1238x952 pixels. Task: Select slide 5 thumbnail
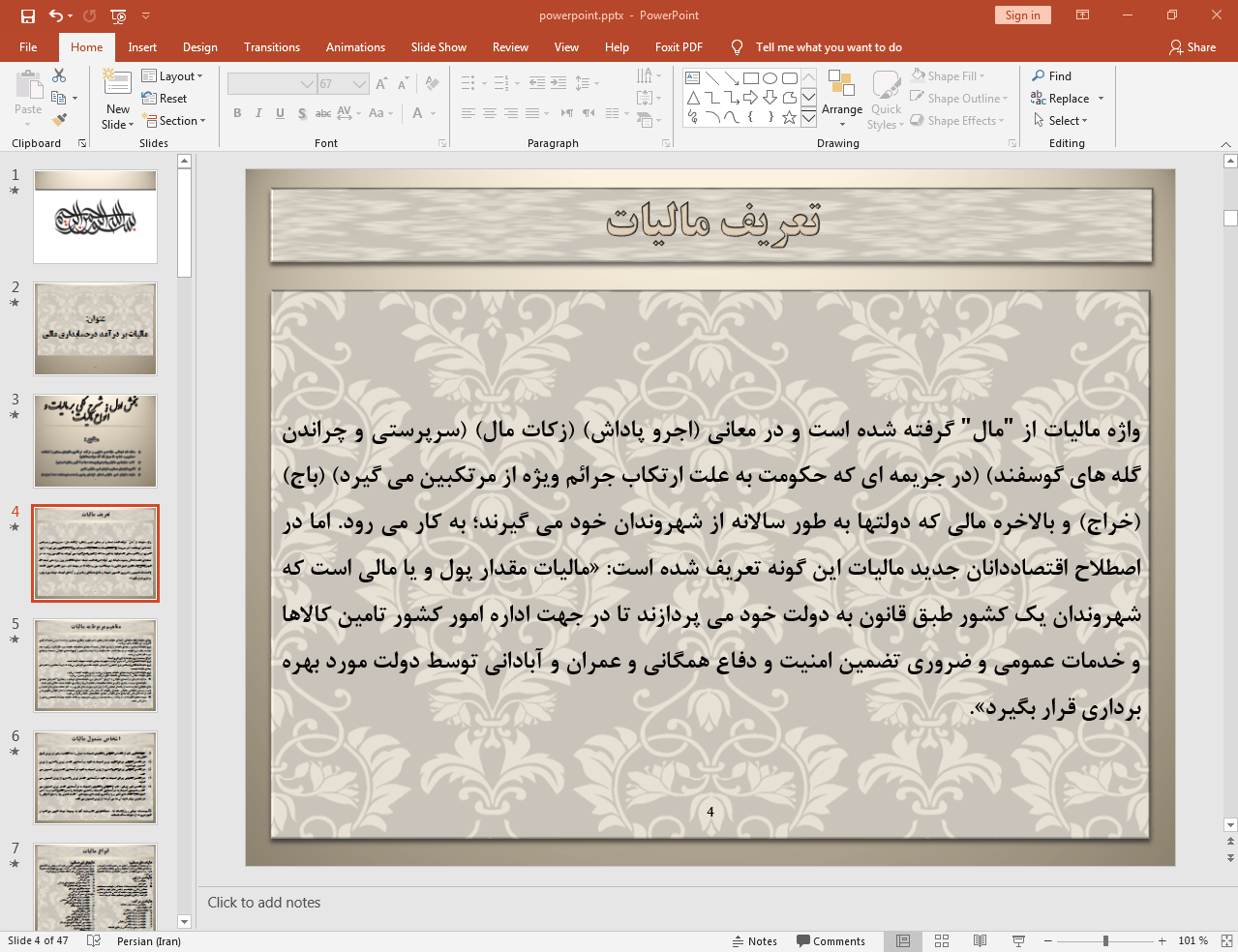95,666
